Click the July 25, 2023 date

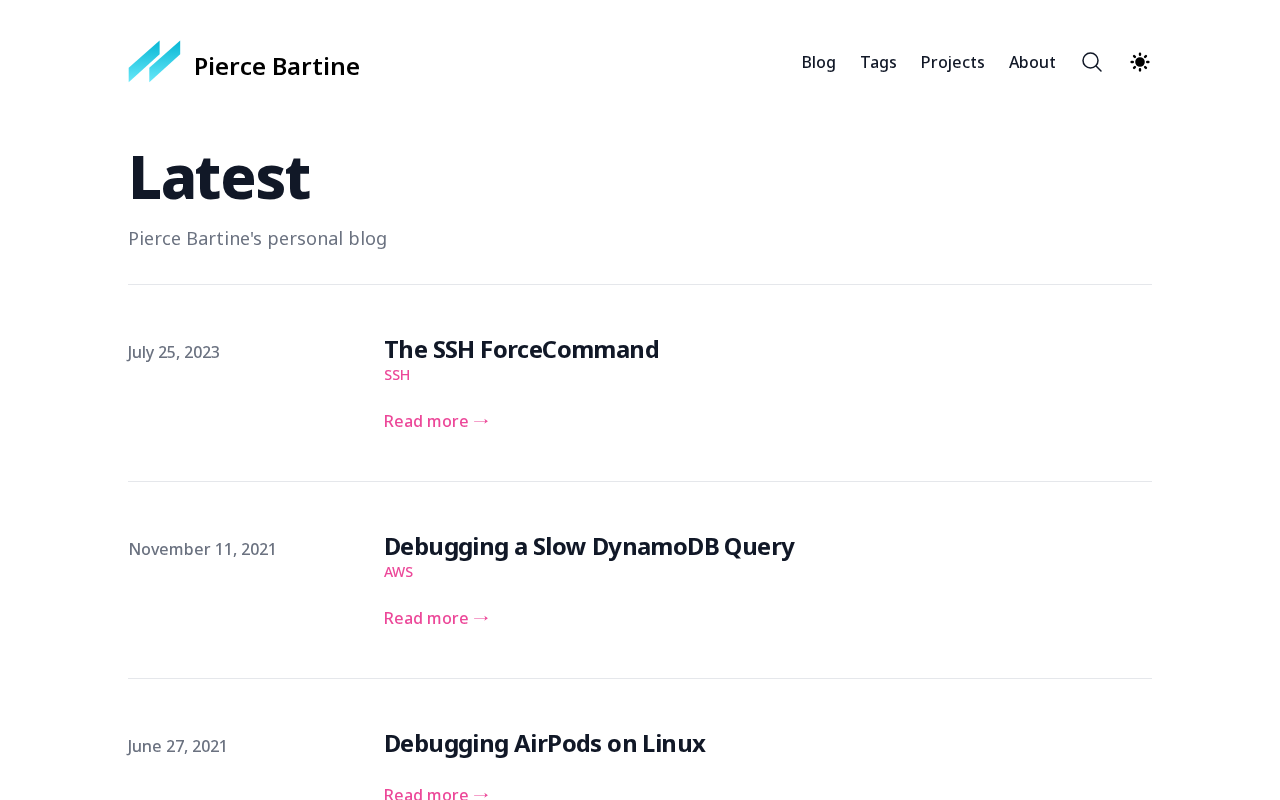[x=174, y=352]
